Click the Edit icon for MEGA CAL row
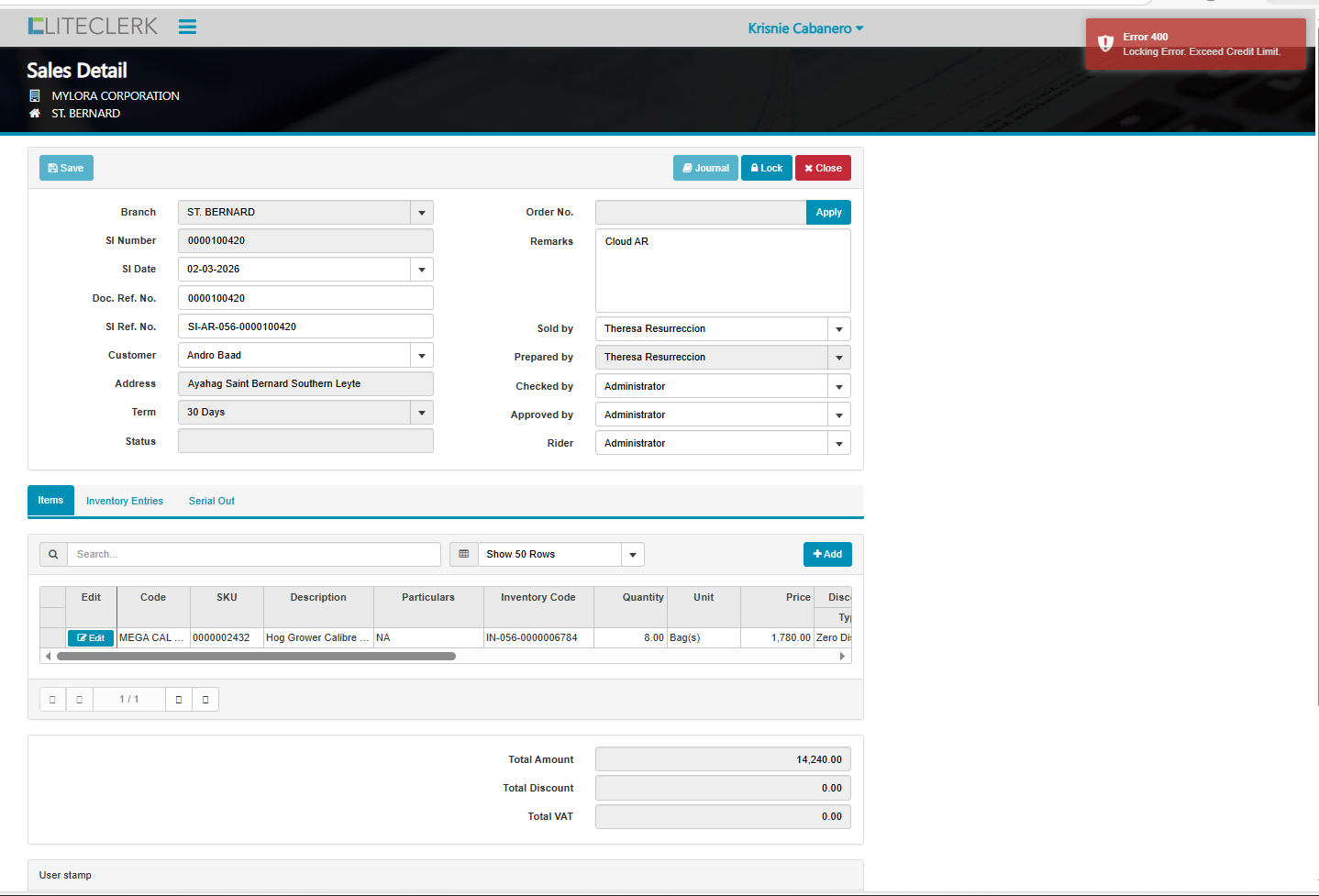 click(91, 638)
